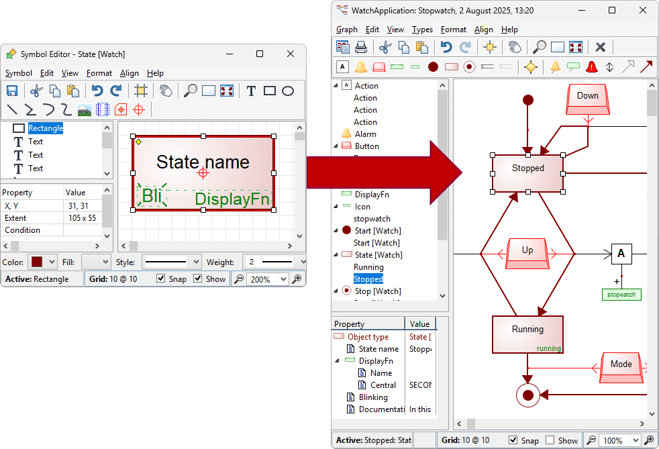
Task: Open the Symbol menu in Symbol Editor
Action: pos(19,73)
